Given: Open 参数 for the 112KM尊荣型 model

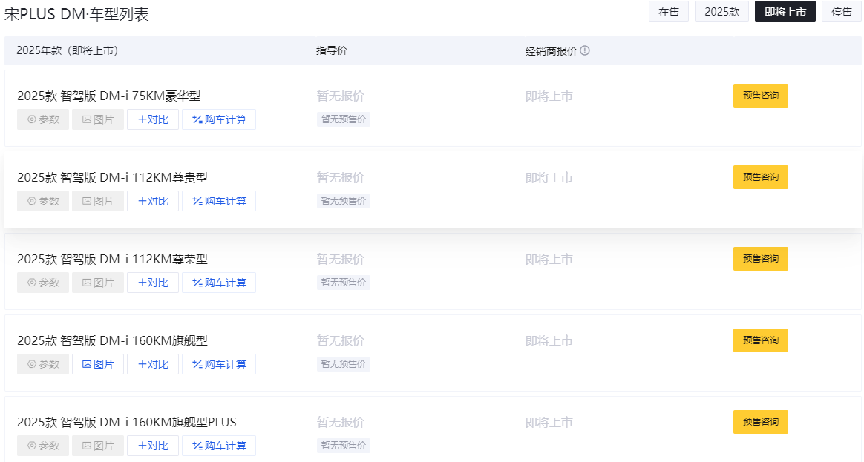Looking at the screenshot, I should coord(43,283).
